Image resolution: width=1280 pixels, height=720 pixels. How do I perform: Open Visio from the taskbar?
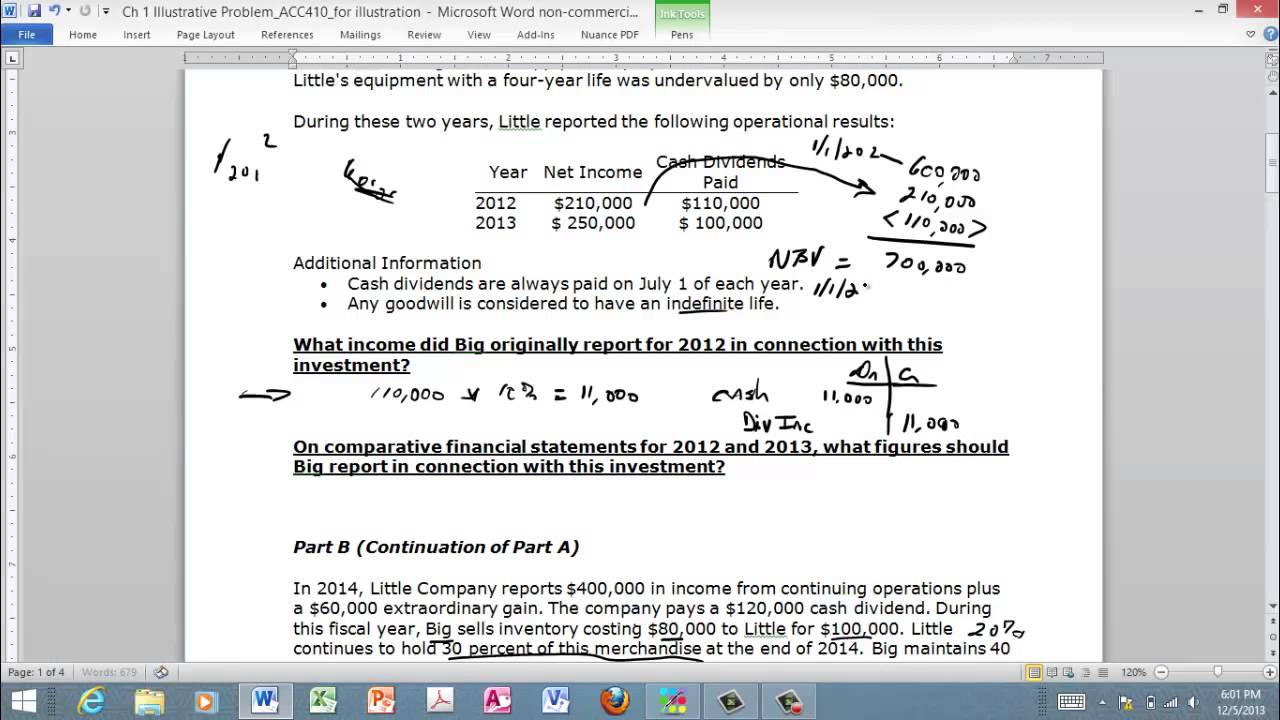(555, 701)
